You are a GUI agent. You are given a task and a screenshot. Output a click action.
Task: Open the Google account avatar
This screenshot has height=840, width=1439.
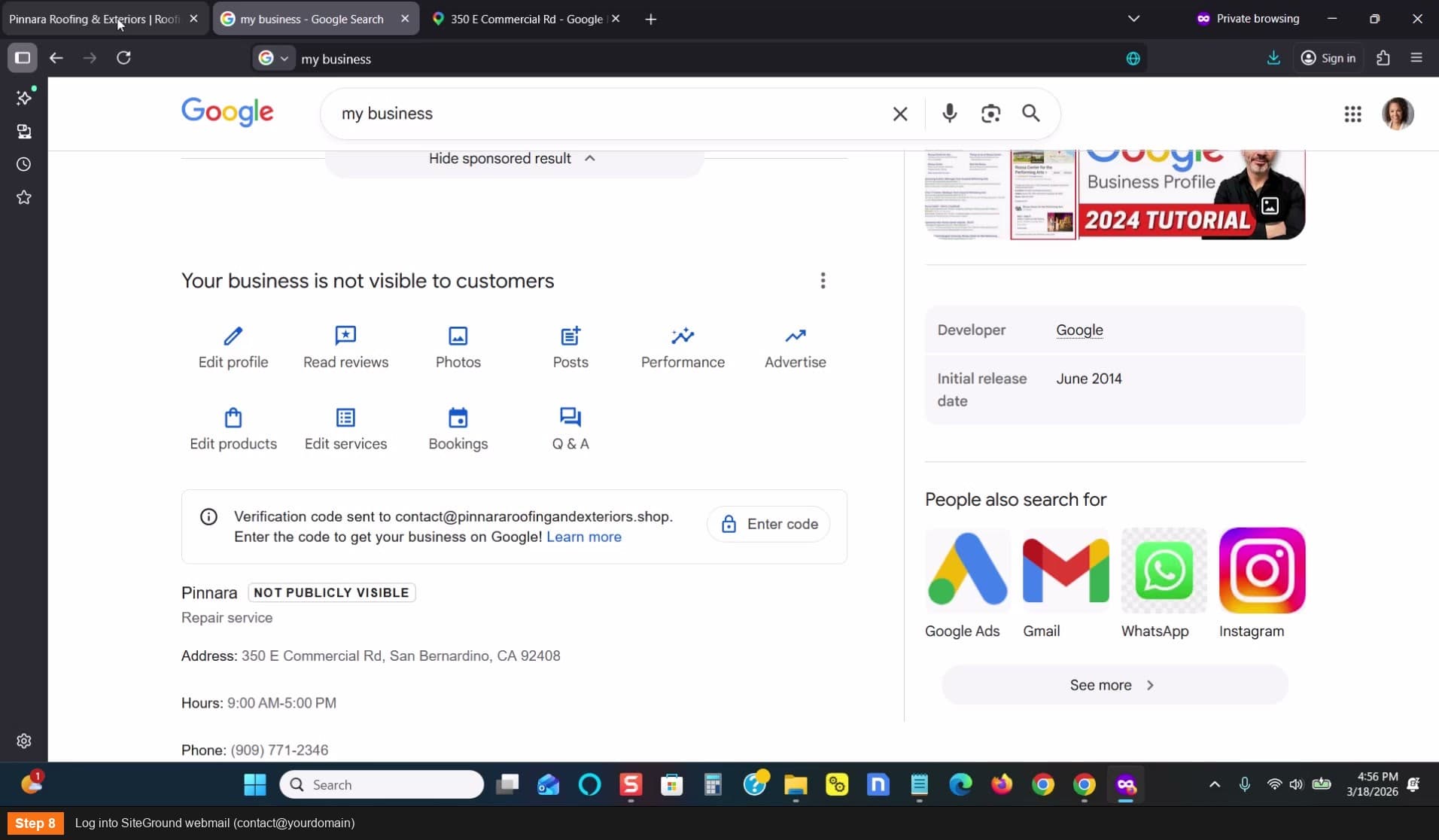tap(1398, 114)
